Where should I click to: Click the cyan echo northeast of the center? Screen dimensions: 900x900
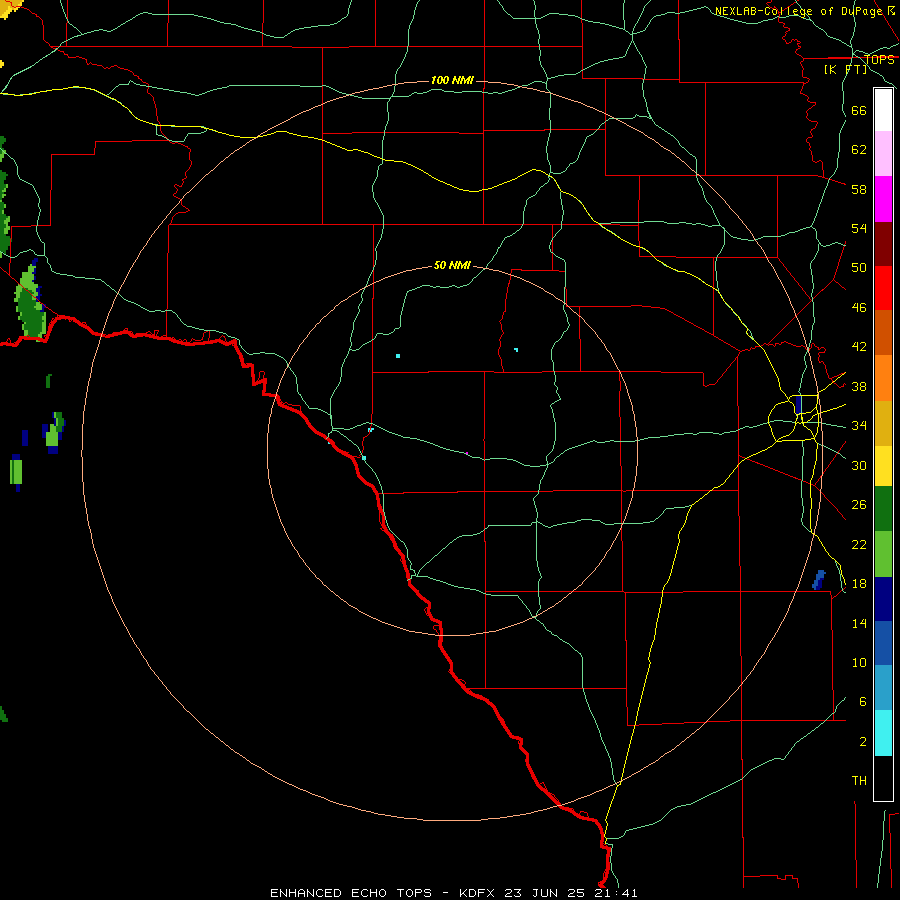(x=516, y=350)
